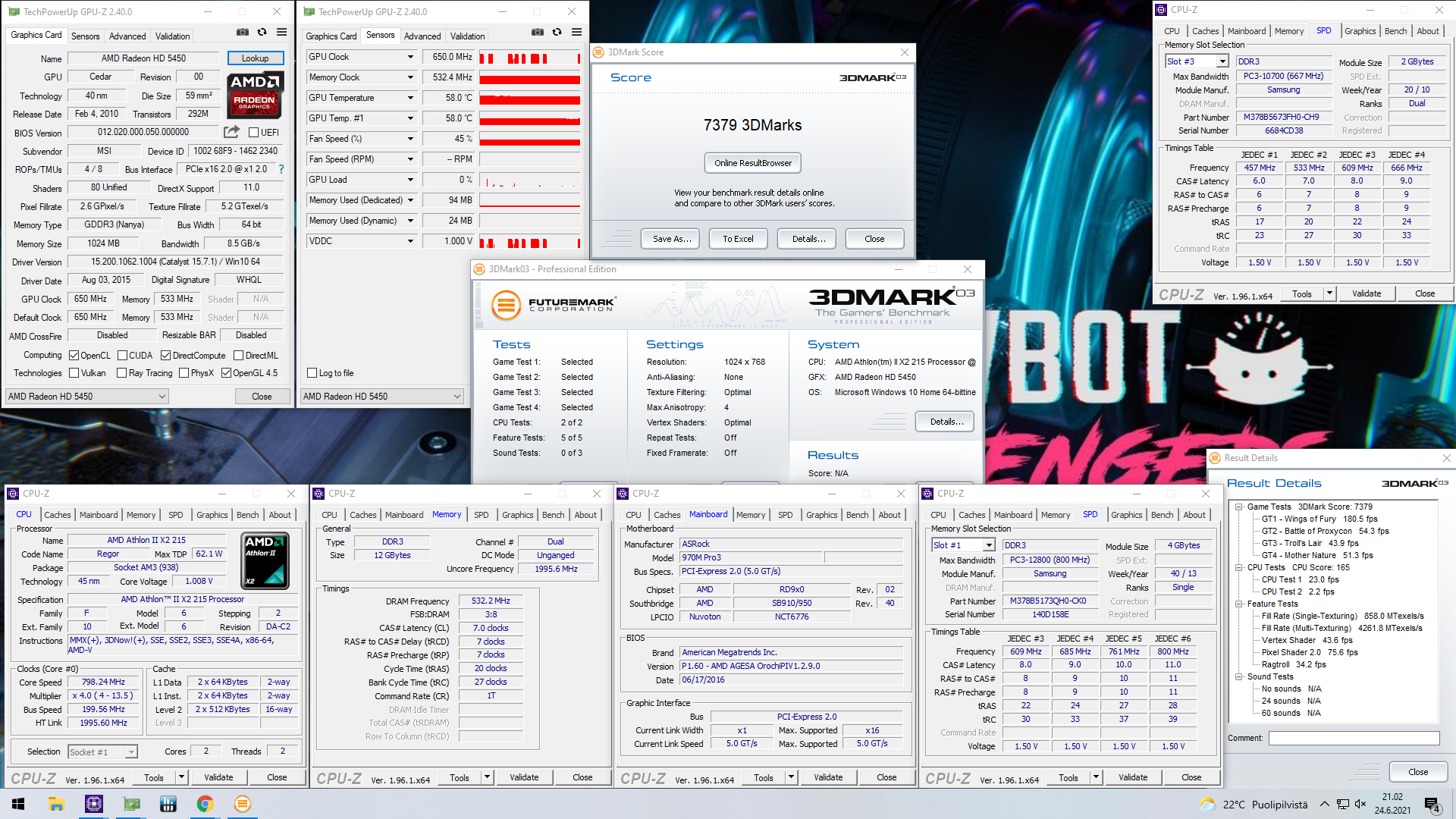Open the notification center icon
This screenshot has width=1456, height=819.
(1432, 805)
